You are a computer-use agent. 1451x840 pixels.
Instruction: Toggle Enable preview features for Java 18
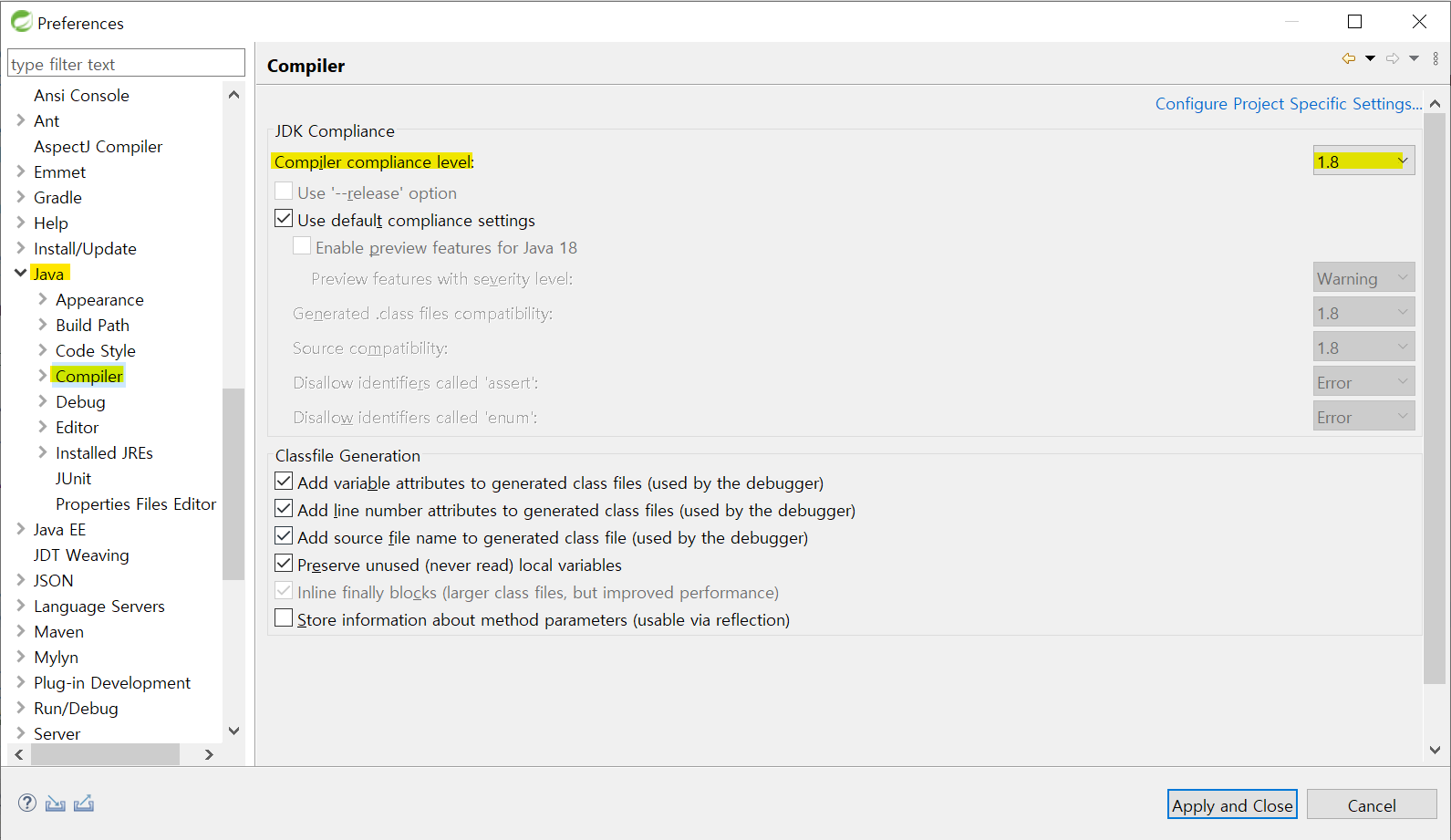click(302, 246)
